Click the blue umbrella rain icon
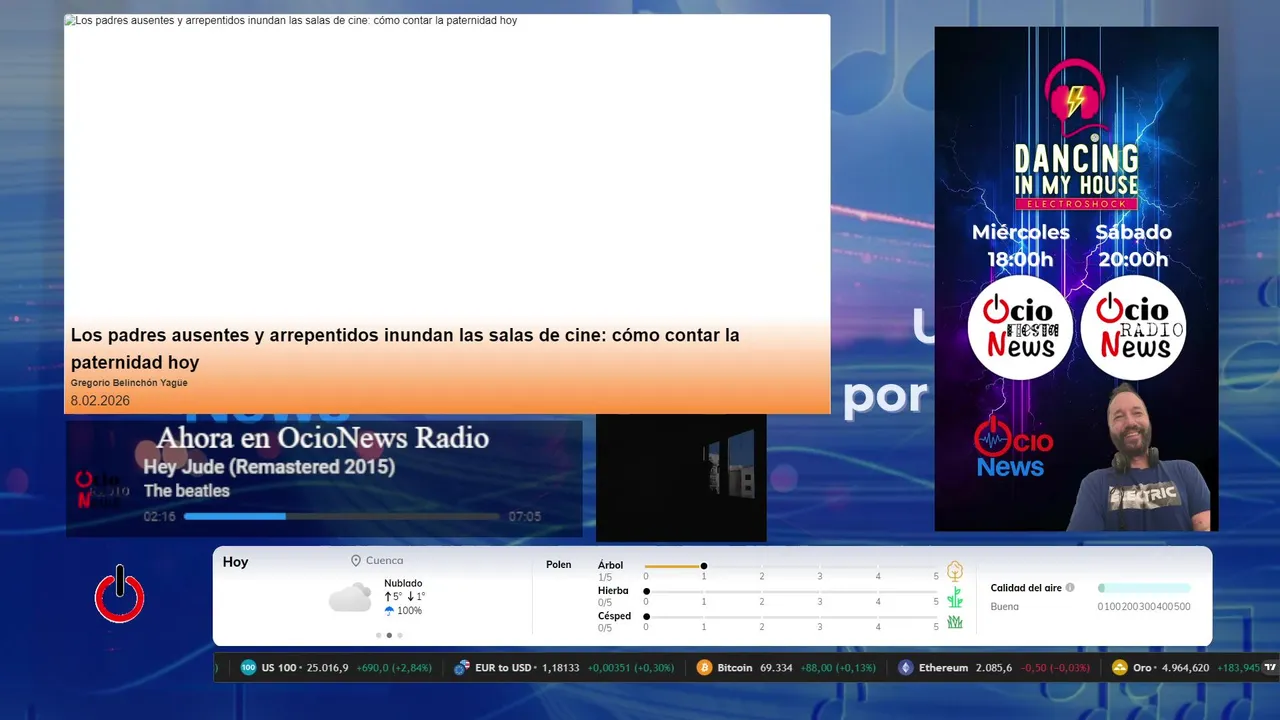This screenshot has width=1280, height=720. [x=389, y=611]
